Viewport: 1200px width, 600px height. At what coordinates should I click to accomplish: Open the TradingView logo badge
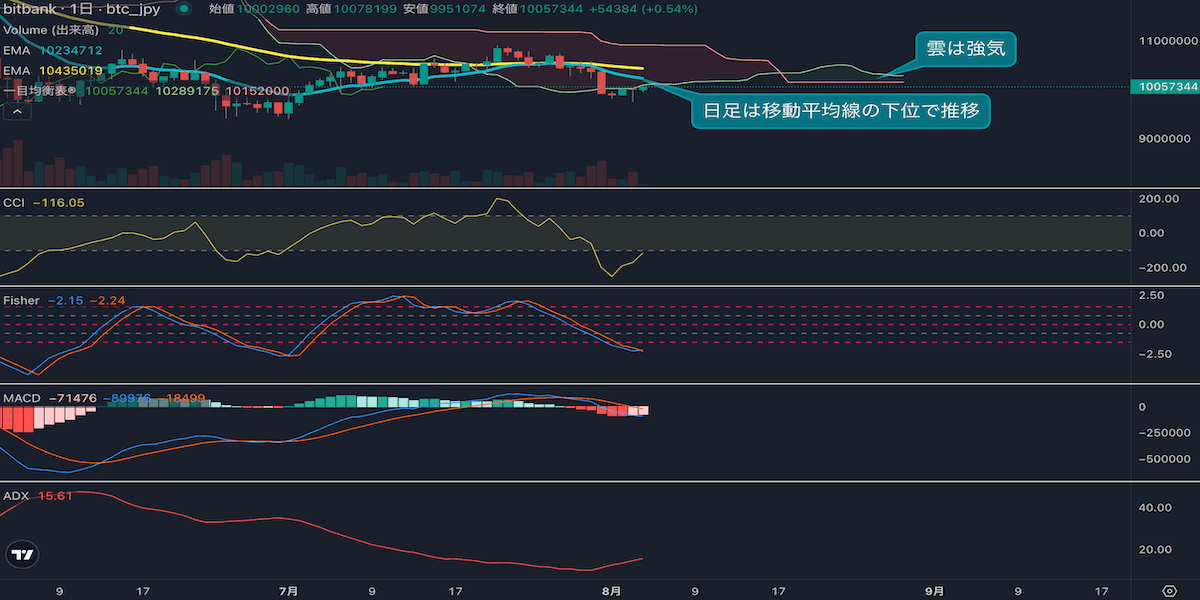pos(22,556)
